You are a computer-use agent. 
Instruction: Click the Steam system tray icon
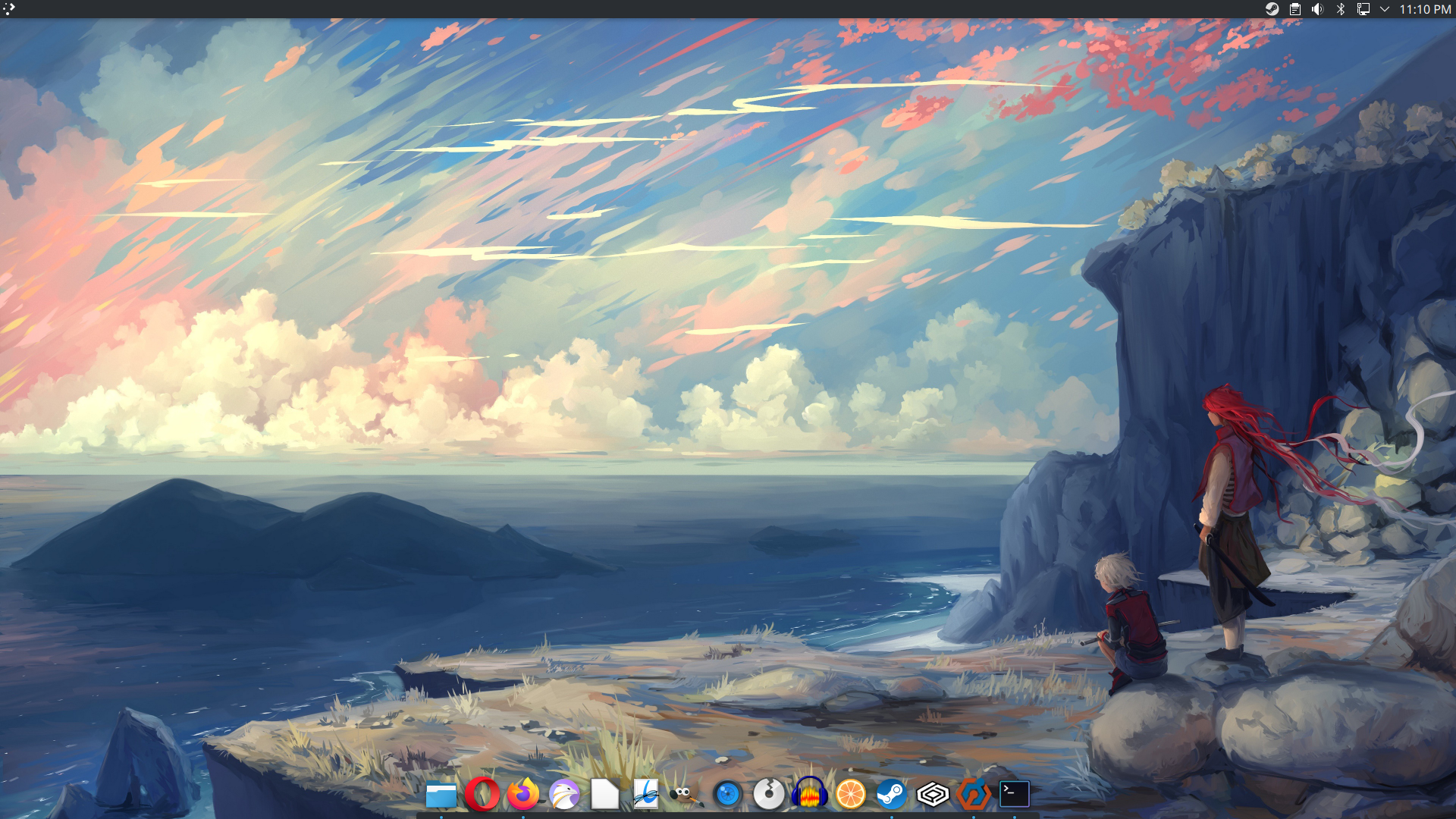click(x=1272, y=9)
